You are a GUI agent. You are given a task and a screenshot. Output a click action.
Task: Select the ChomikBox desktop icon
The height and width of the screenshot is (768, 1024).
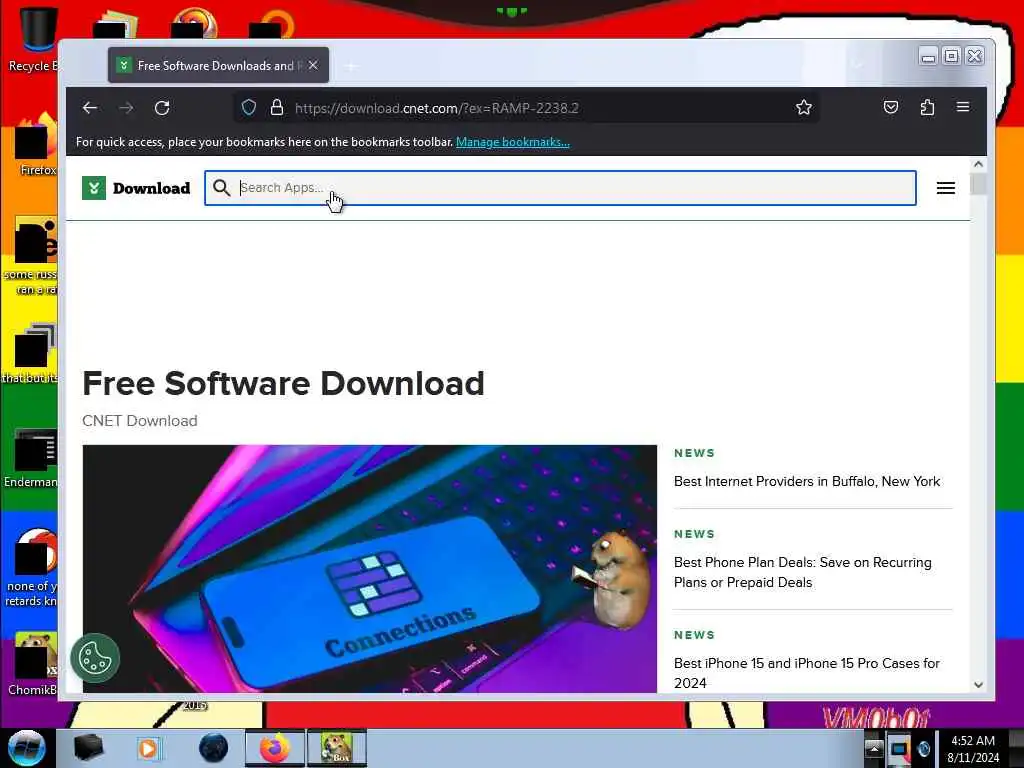point(33,664)
